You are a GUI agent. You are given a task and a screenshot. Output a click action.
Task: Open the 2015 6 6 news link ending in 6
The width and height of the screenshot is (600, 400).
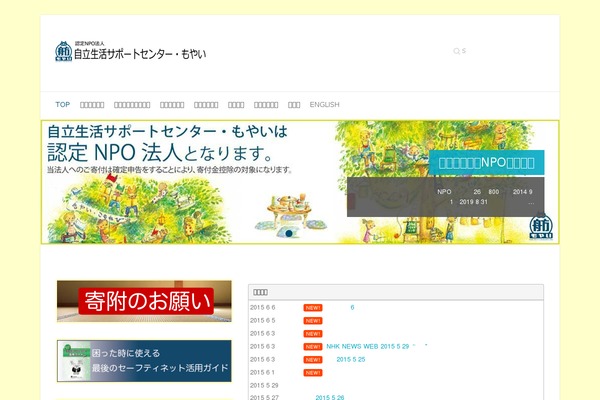pyautogui.click(x=352, y=307)
